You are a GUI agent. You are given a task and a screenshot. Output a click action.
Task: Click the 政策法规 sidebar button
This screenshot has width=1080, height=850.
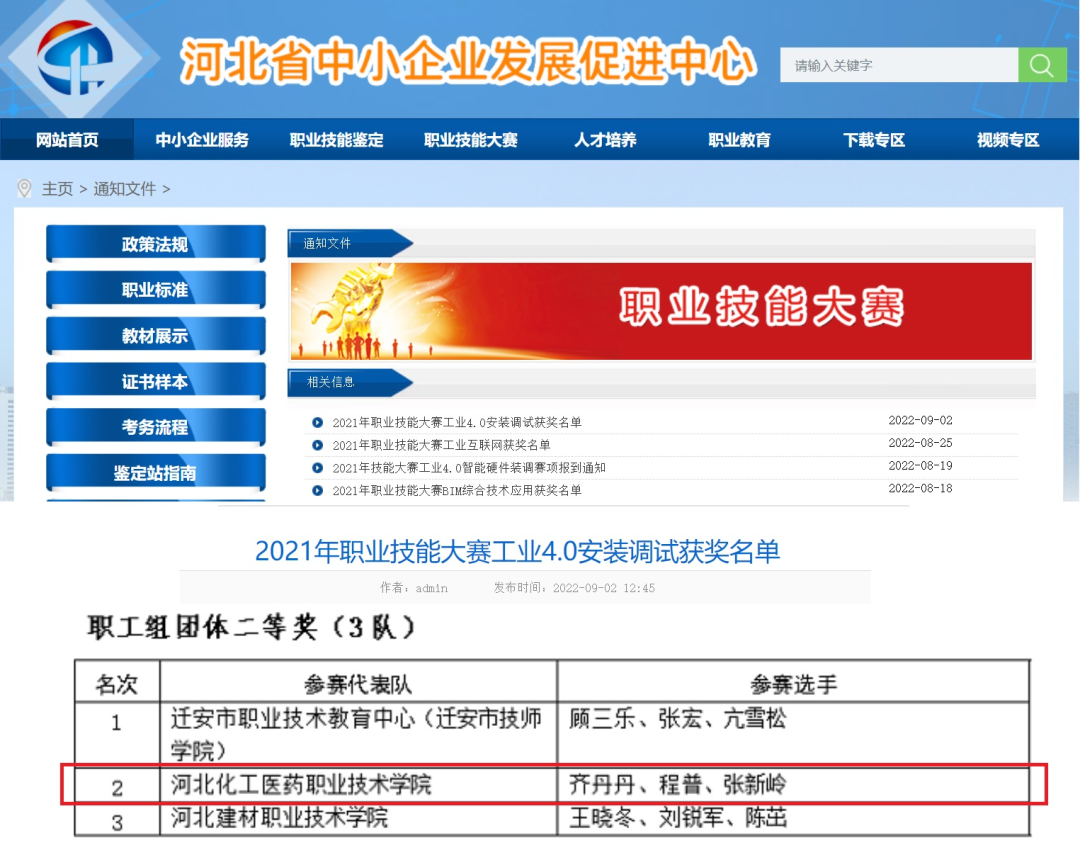point(156,244)
